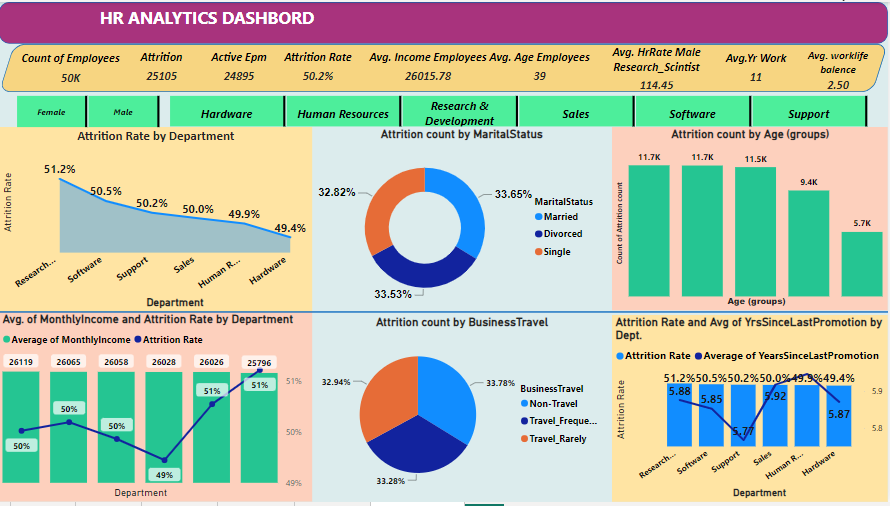The image size is (890, 506).
Task: Select the 9.4K age group bar
Action: point(808,243)
